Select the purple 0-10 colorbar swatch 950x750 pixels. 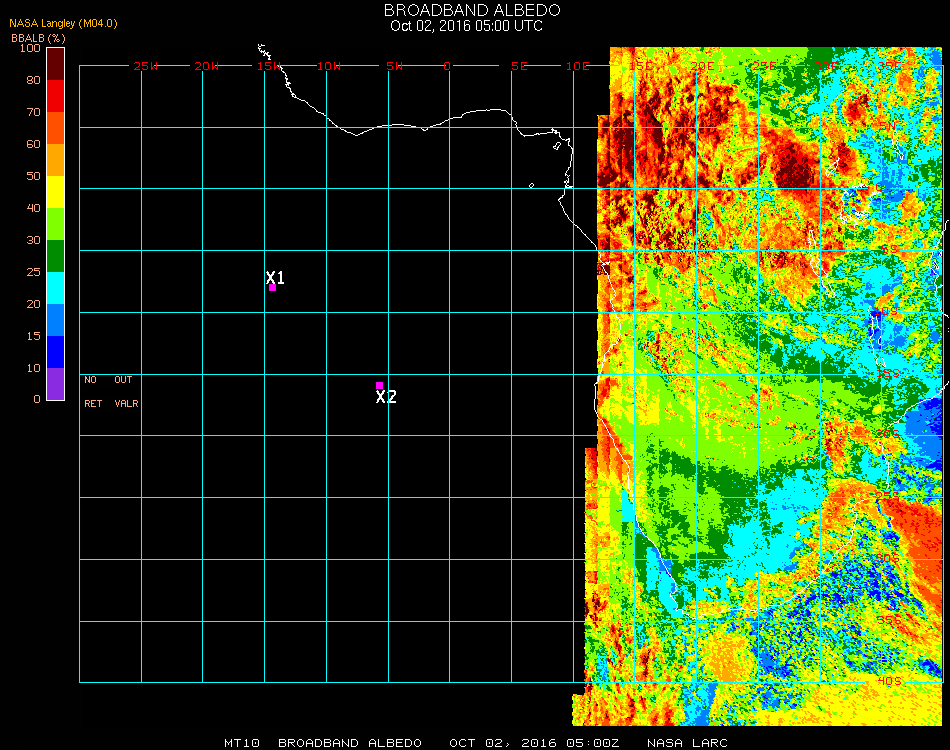[55, 384]
